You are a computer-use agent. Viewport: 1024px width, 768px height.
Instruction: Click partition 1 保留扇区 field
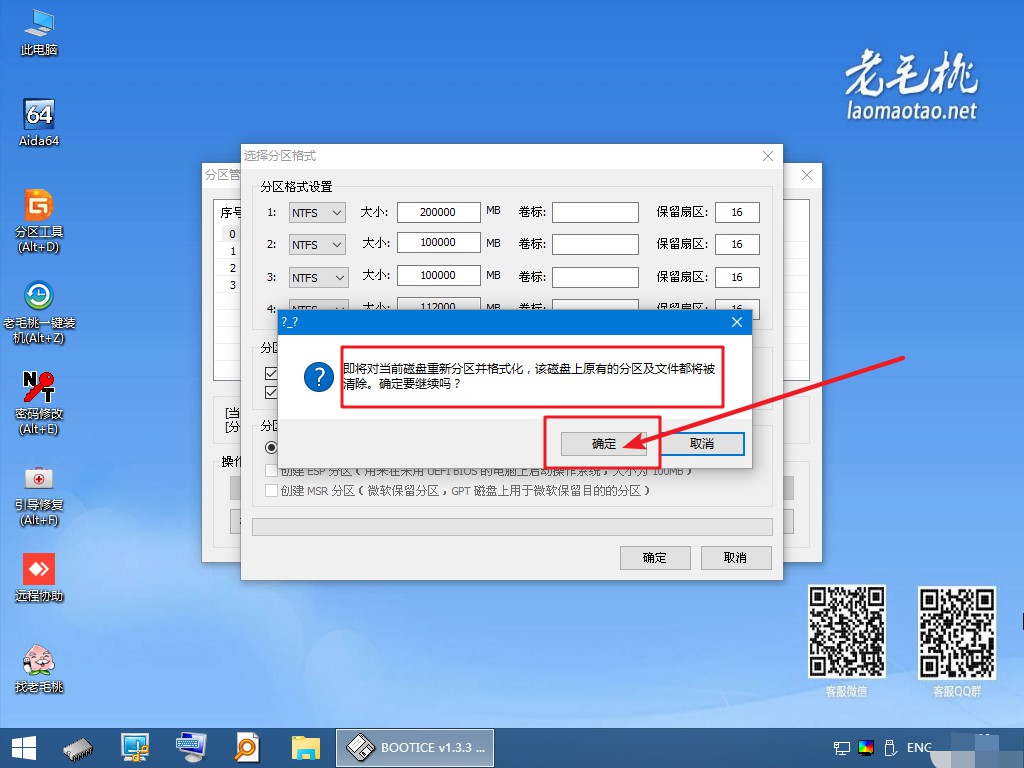(x=737, y=212)
